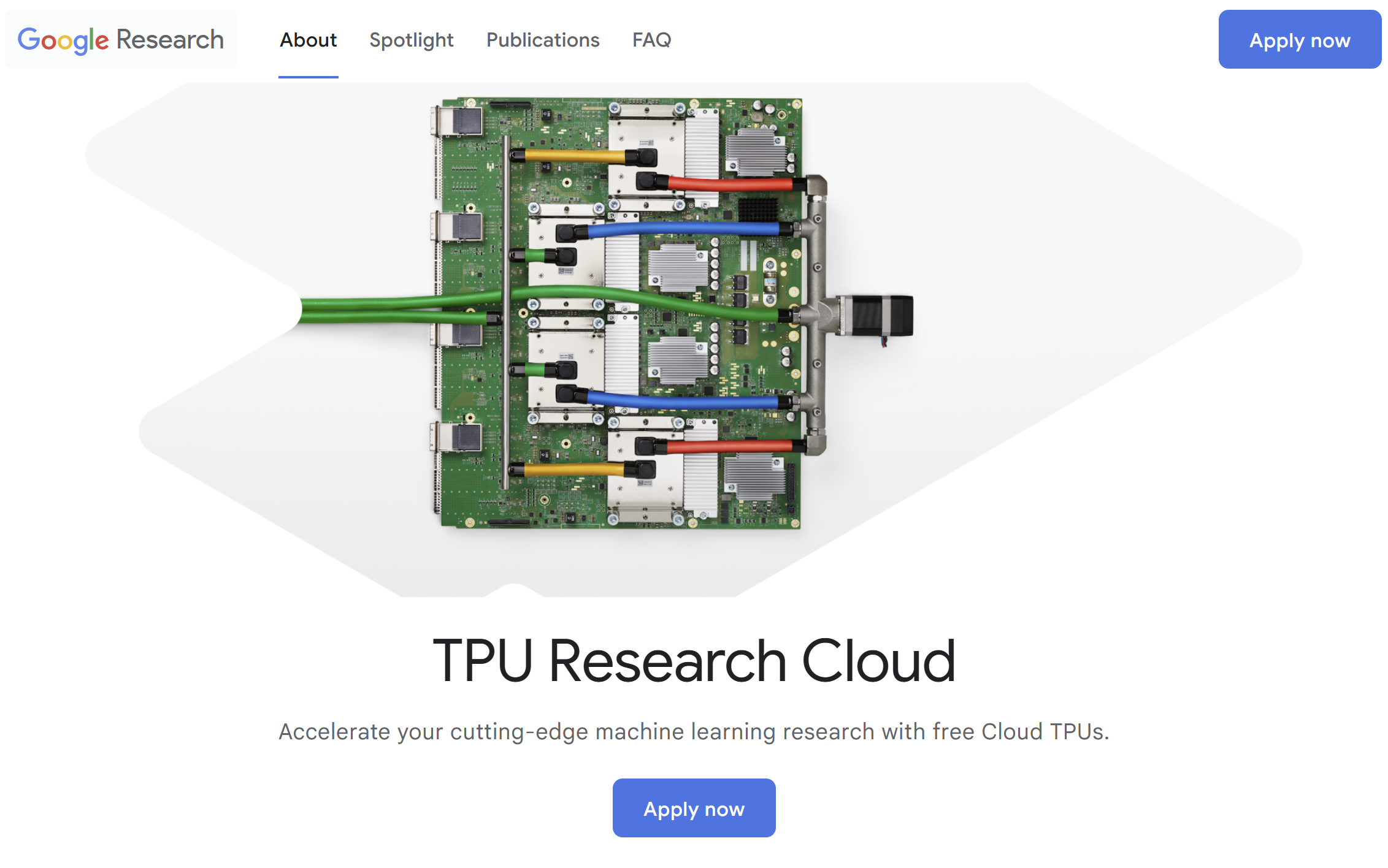1388x868 pixels.
Task: Click Apply now below the tagline
Action: pyautogui.click(x=694, y=809)
